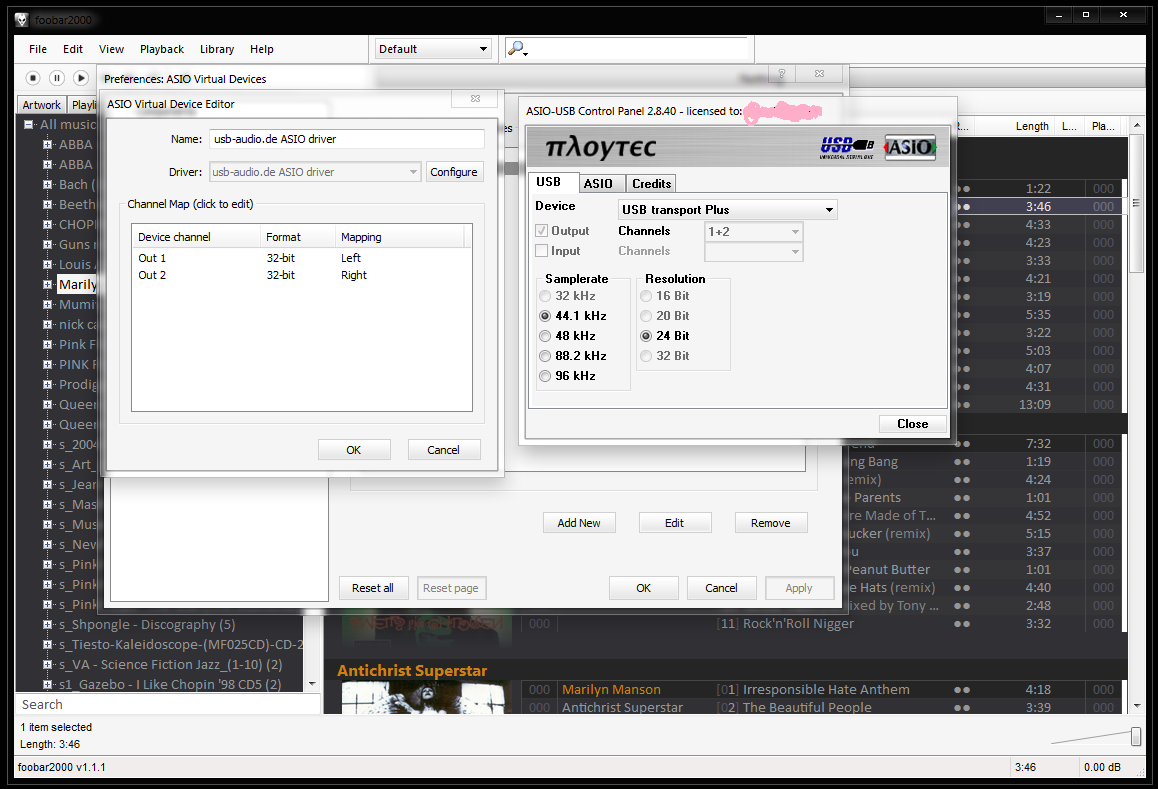Enable the Input checkbox in ASIO-USB panel
The height and width of the screenshot is (789, 1158).
pos(541,250)
